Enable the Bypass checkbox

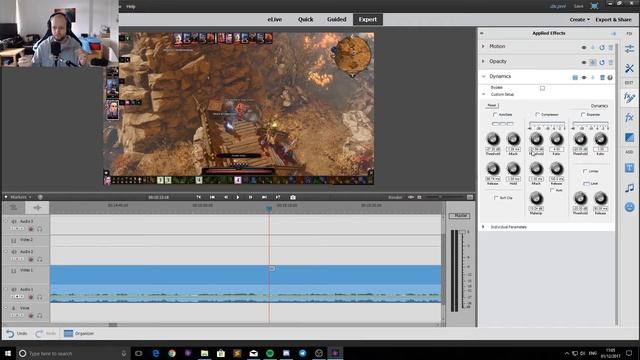pos(542,88)
